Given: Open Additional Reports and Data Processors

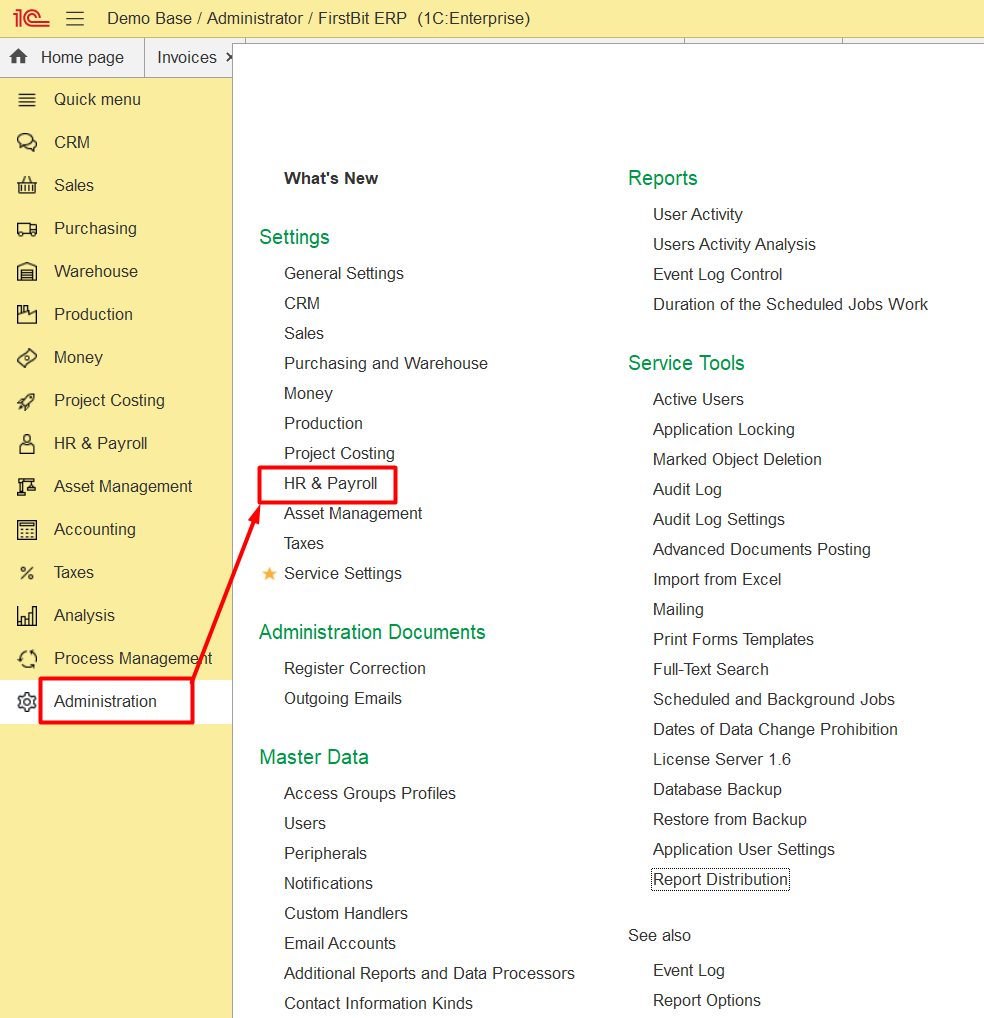Looking at the screenshot, I should [430, 973].
